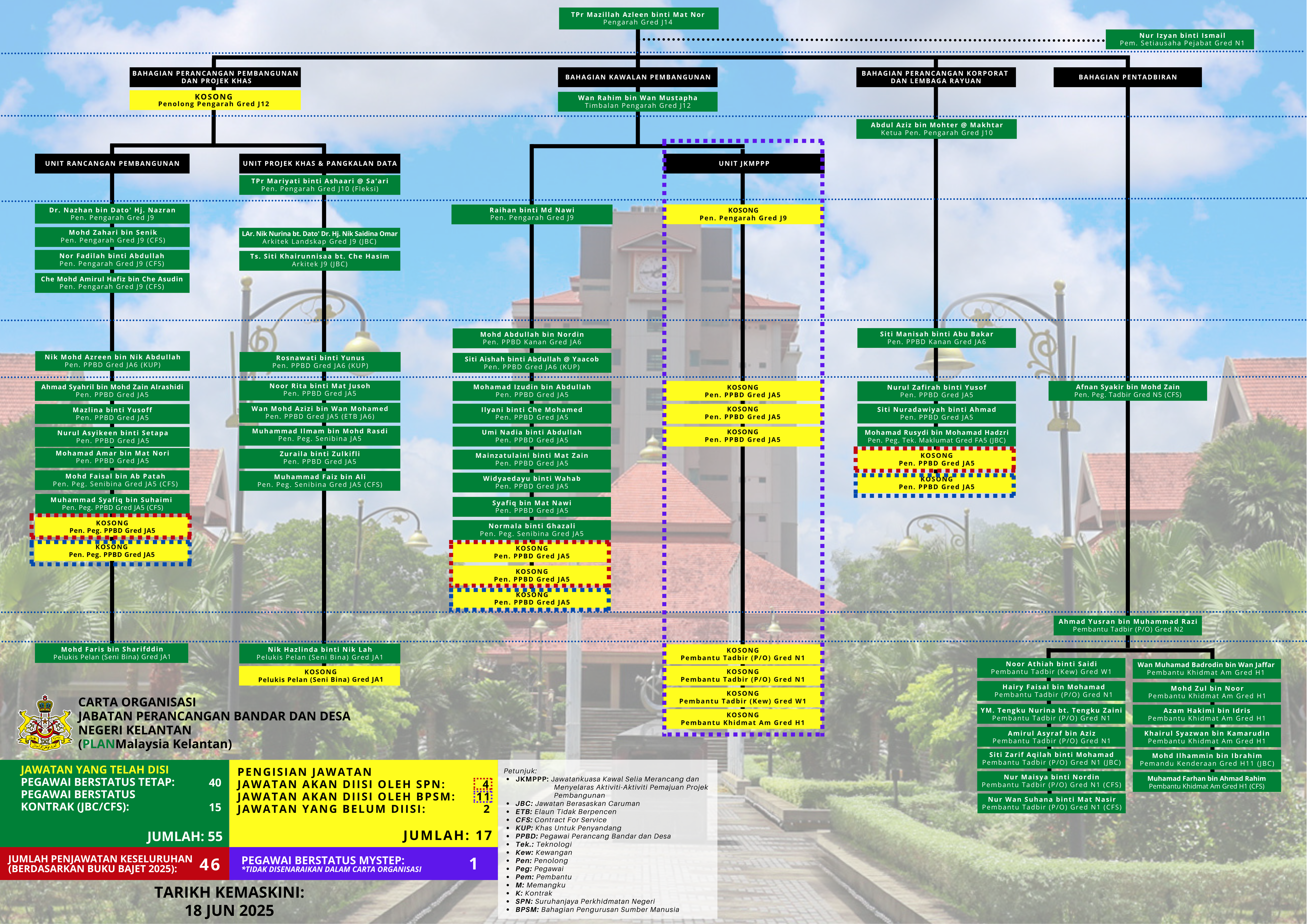
Task: Select Ahmad Yusran bin Muhammad Razi box
Action: 1128,625
